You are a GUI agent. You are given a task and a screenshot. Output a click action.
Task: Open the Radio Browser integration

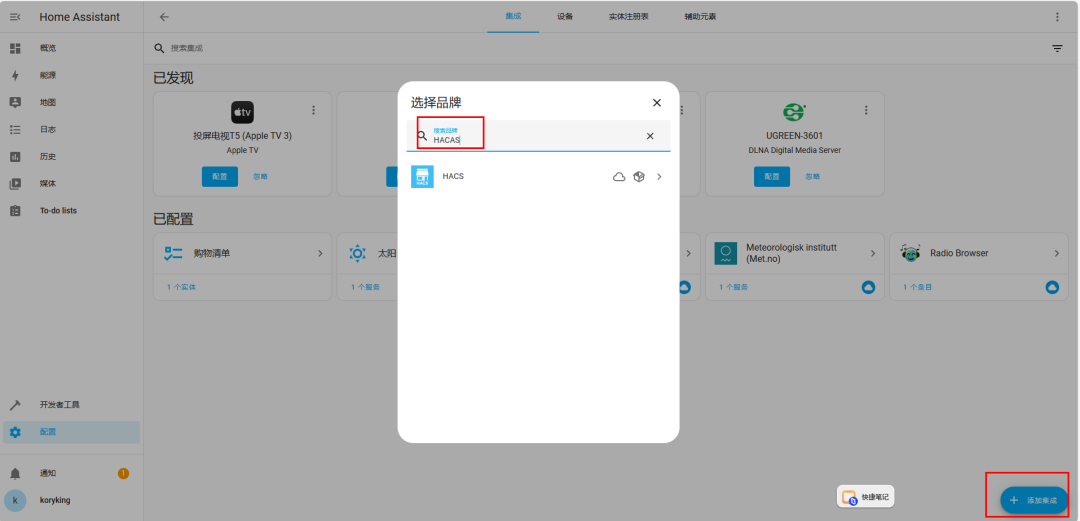pyautogui.click(x=979, y=253)
